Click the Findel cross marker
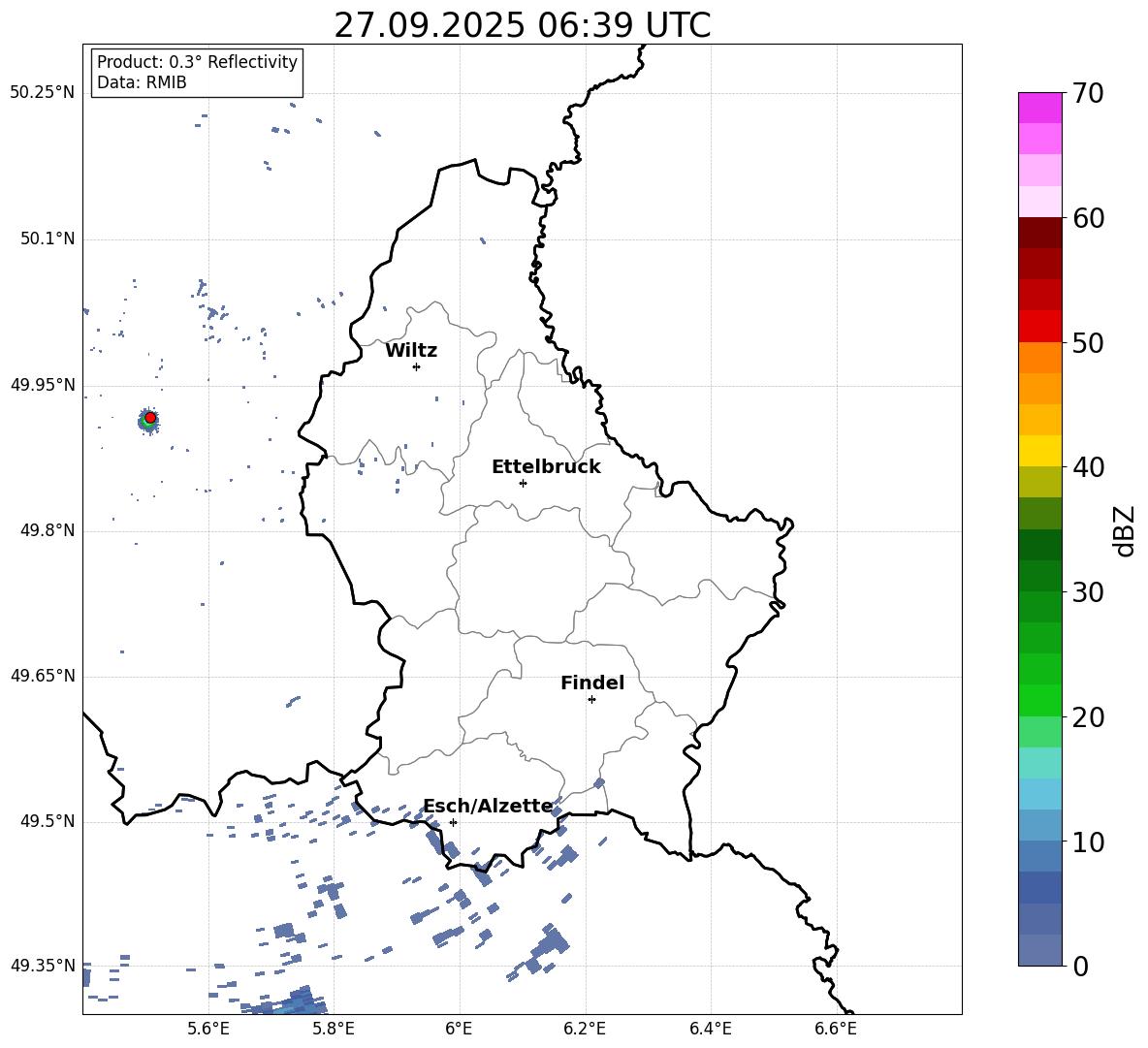The width and height of the screenshot is (1148, 1048). point(591,700)
